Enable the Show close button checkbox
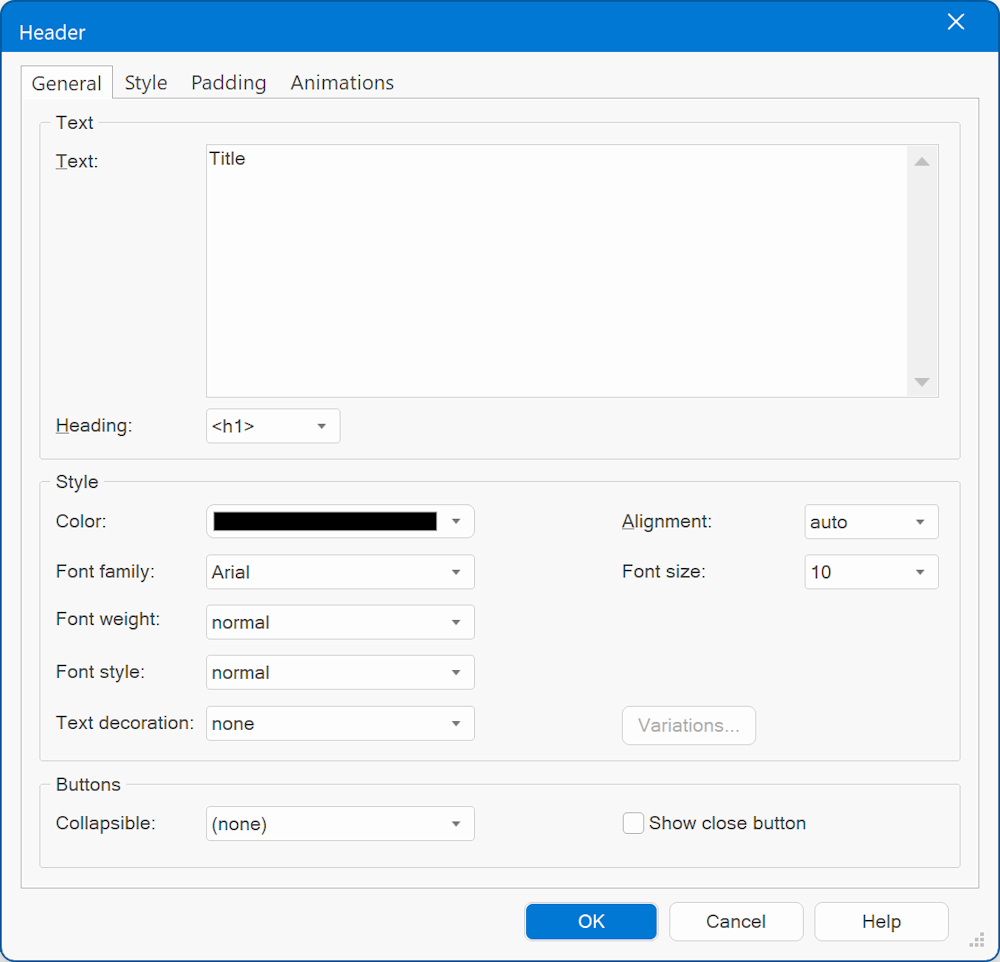 [633, 823]
